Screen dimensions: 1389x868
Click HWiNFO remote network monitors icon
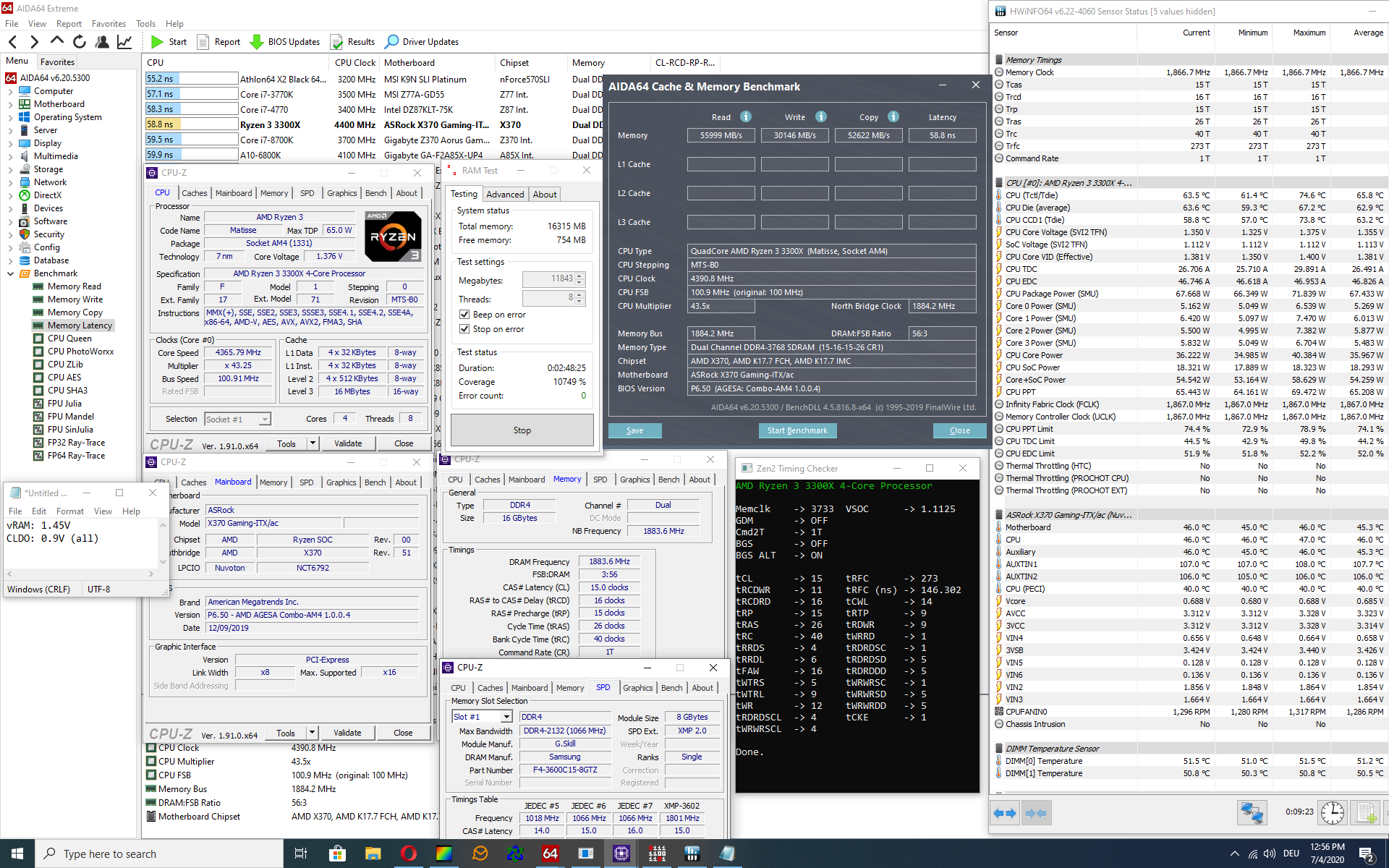click(1251, 813)
